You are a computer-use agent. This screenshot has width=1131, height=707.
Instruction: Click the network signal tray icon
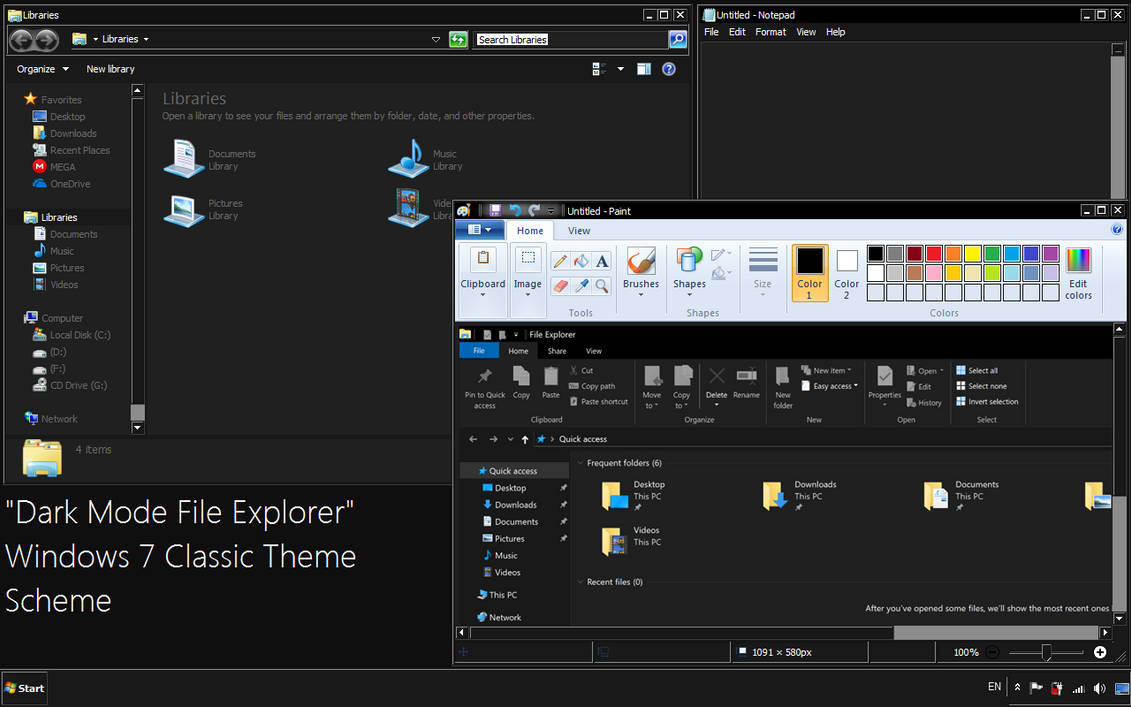[1078, 688]
